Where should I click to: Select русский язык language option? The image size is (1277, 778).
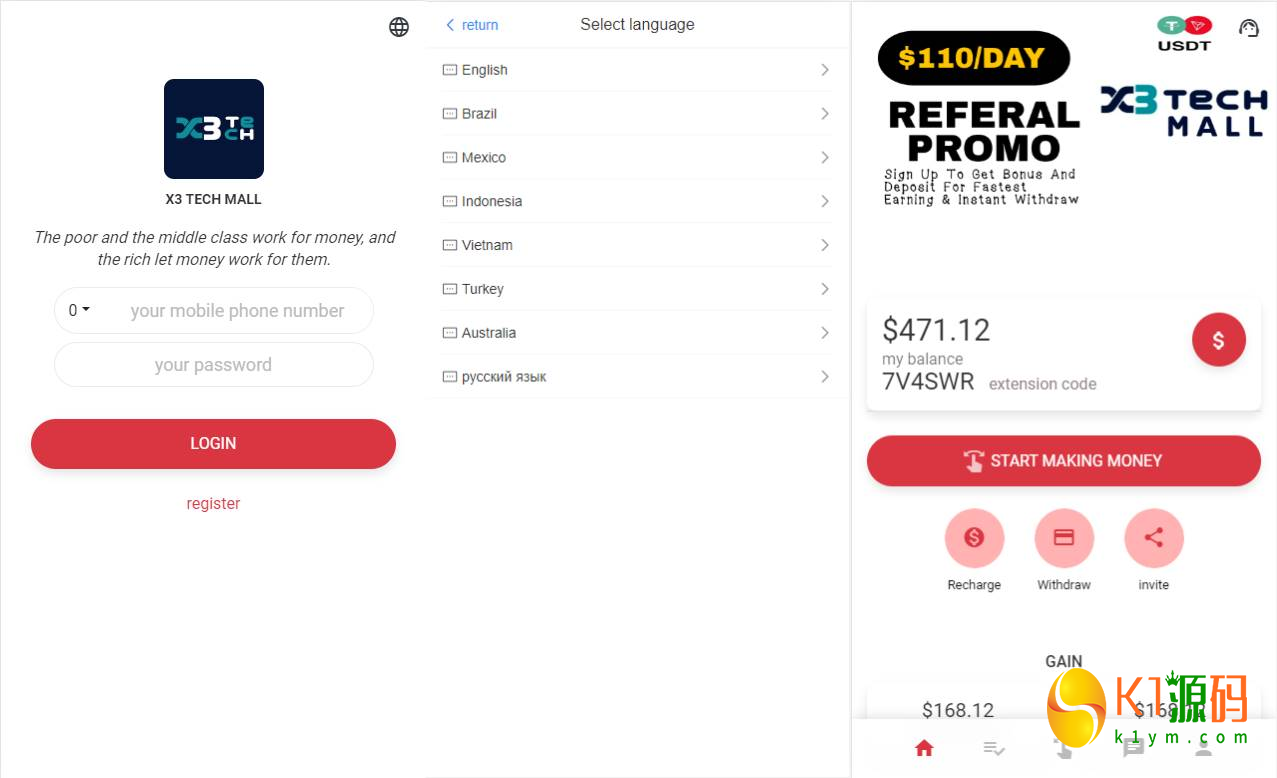click(x=504, y=377)
